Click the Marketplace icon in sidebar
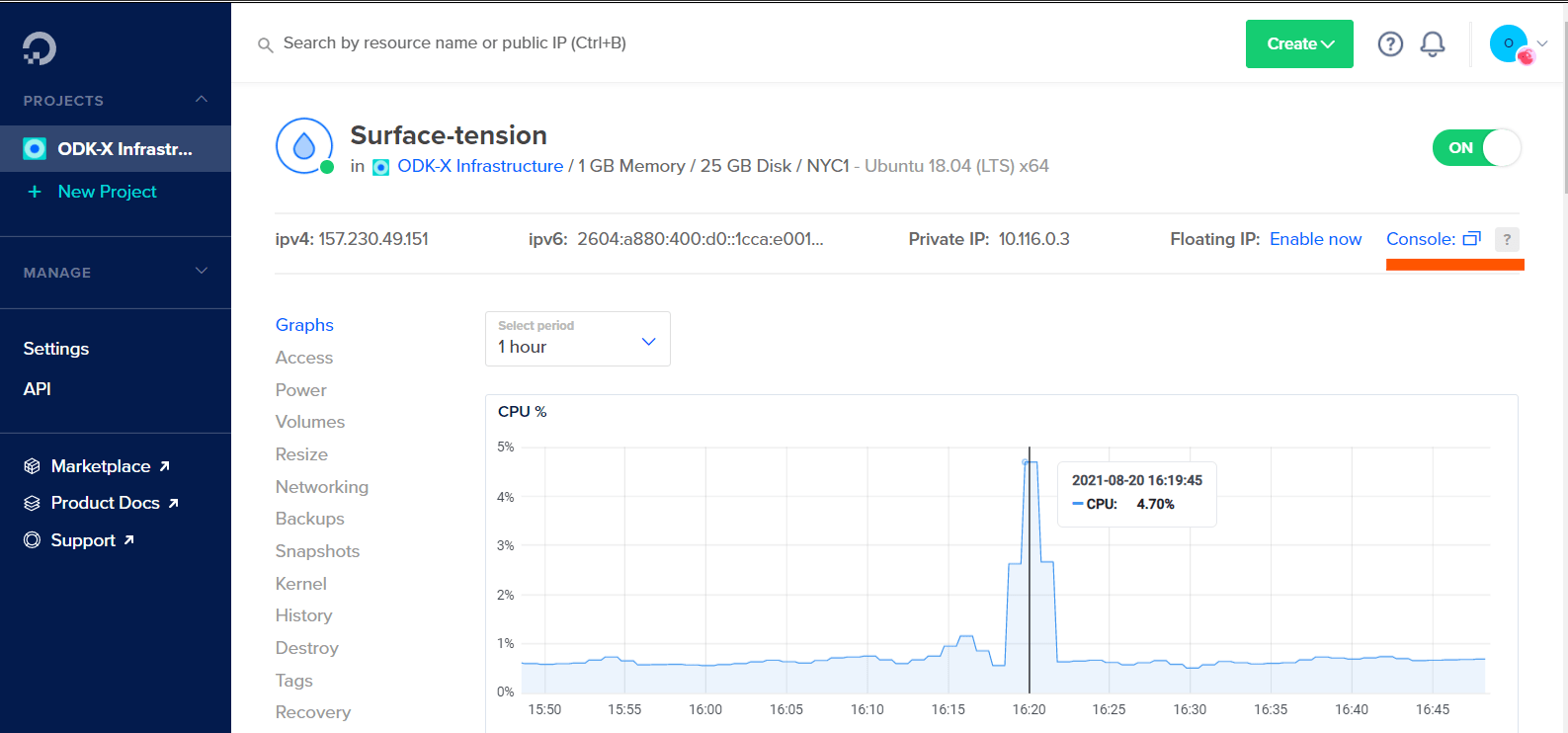This screenshot has width=1568, height=733. [32, 466]
